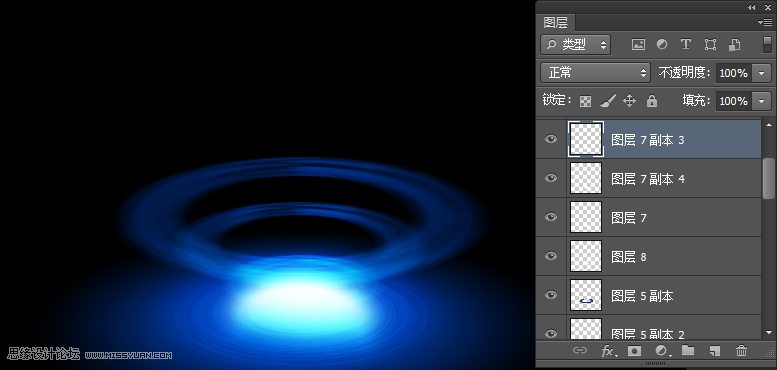Toggle visibility of 图层 7
The image size is (777, 370).
point(551,217)
